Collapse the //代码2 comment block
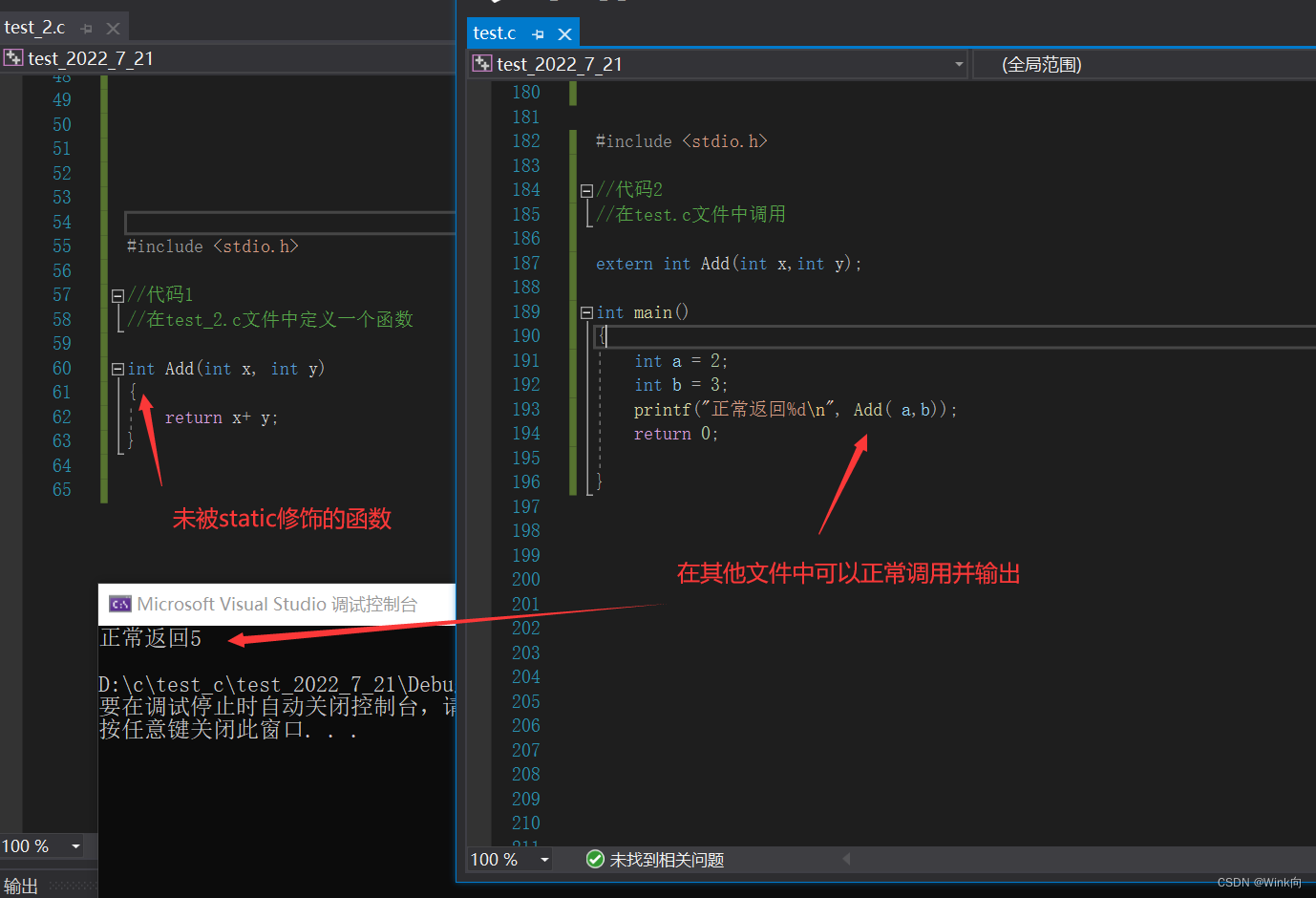The height and width of the screenshot is (898, 1316). coord(586,190)
